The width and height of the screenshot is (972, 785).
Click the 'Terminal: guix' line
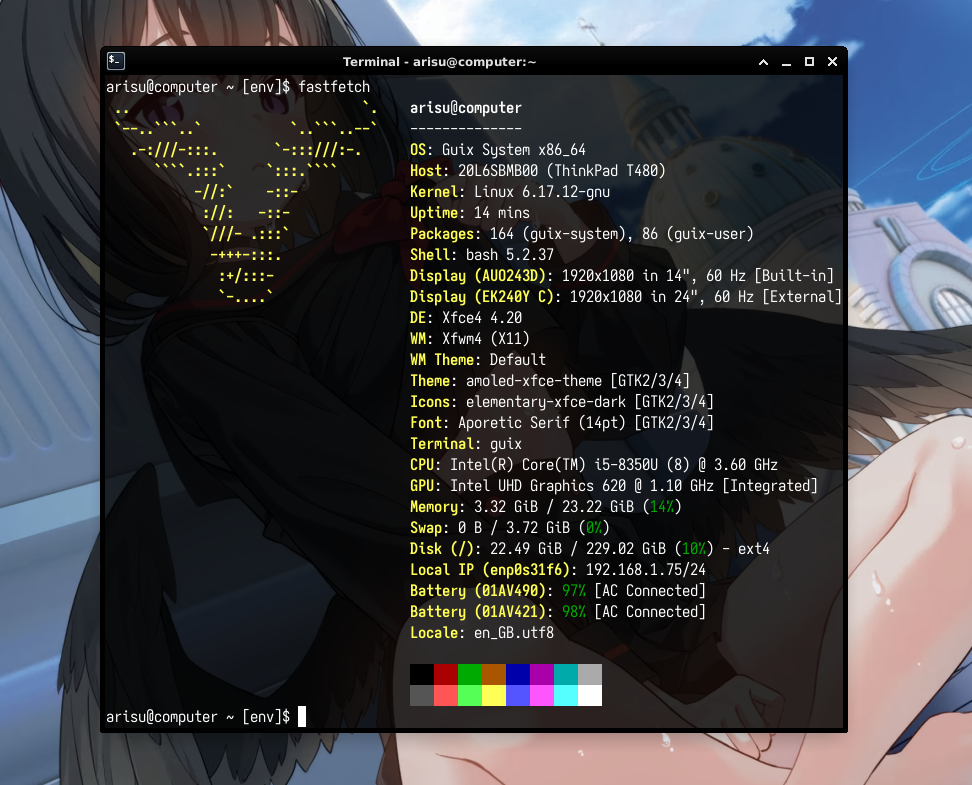(x=466, y=444)
